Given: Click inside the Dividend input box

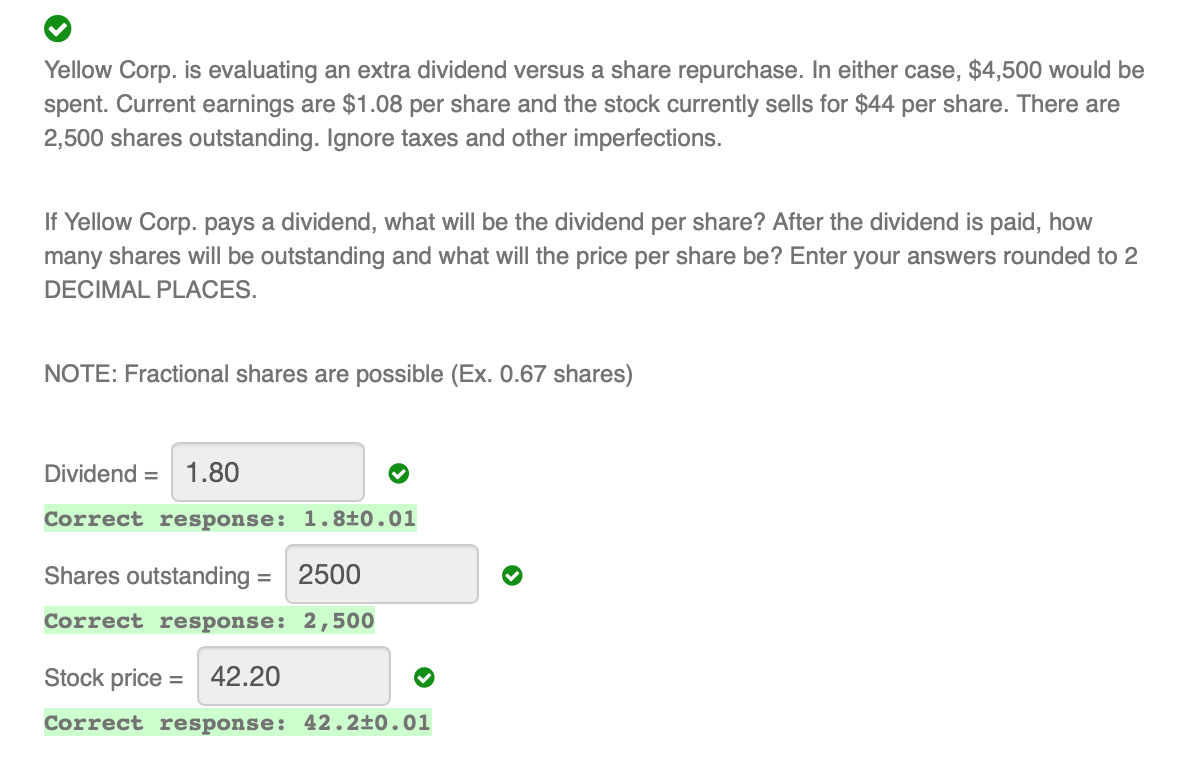Looking at the screenshot, I should point(267,471).
